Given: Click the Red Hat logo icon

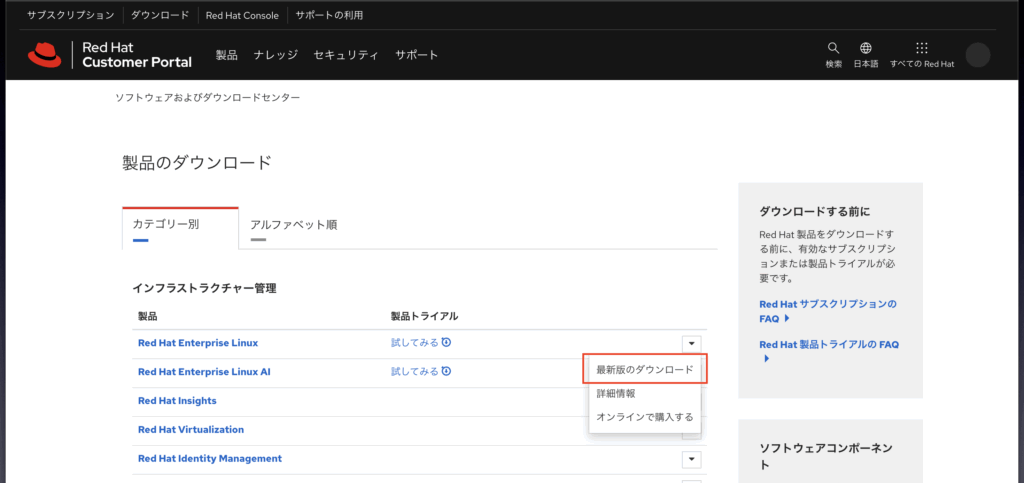Looking at the screenshot, I should point(45,55).
